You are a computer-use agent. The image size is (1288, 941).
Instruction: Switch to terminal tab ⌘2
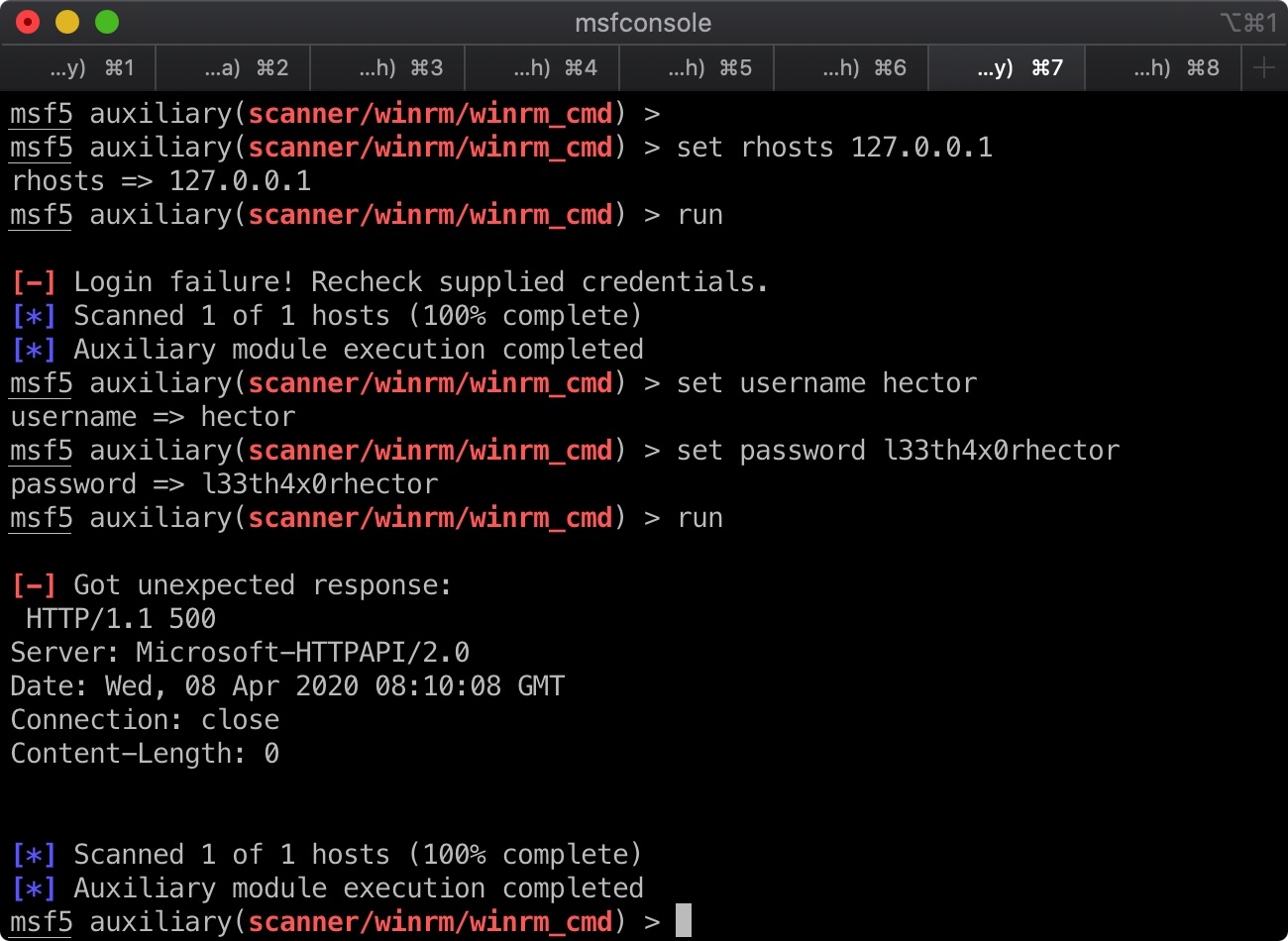(233, 67)
